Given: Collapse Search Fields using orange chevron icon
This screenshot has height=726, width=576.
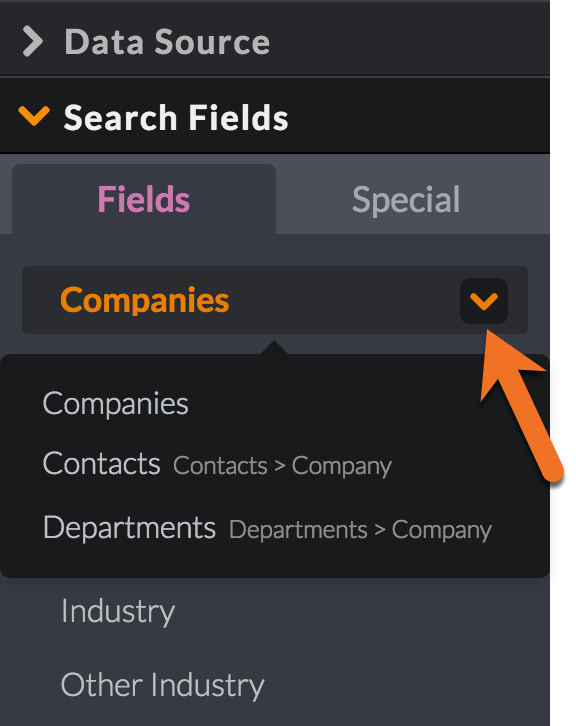Looking at the screenshot, I should pyautogui.click(x=34, y=116).
